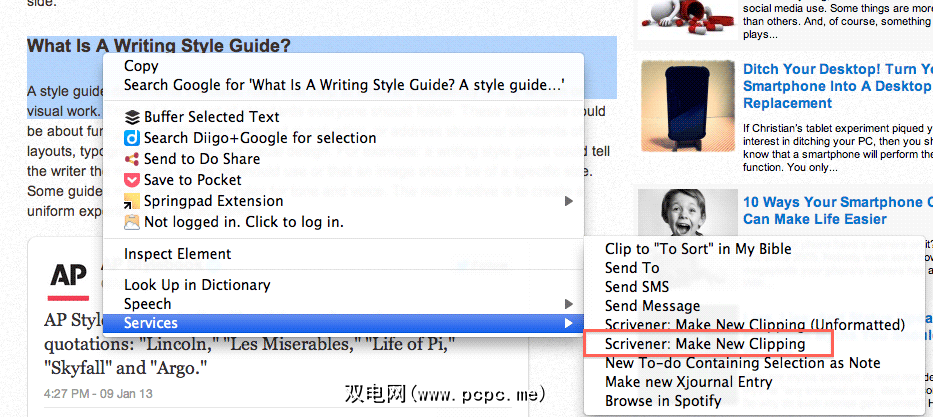Open the Services menu entry
The height and width of the screenshot is (417, 933).
(343, 323)
